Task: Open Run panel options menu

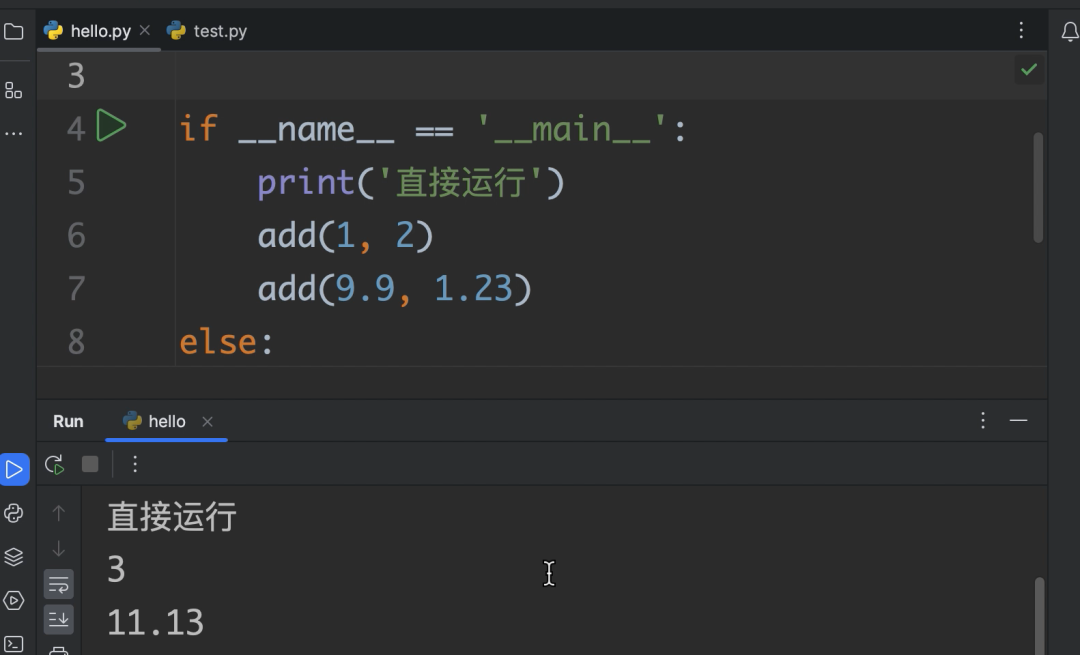Action: [x=983, y=421]
